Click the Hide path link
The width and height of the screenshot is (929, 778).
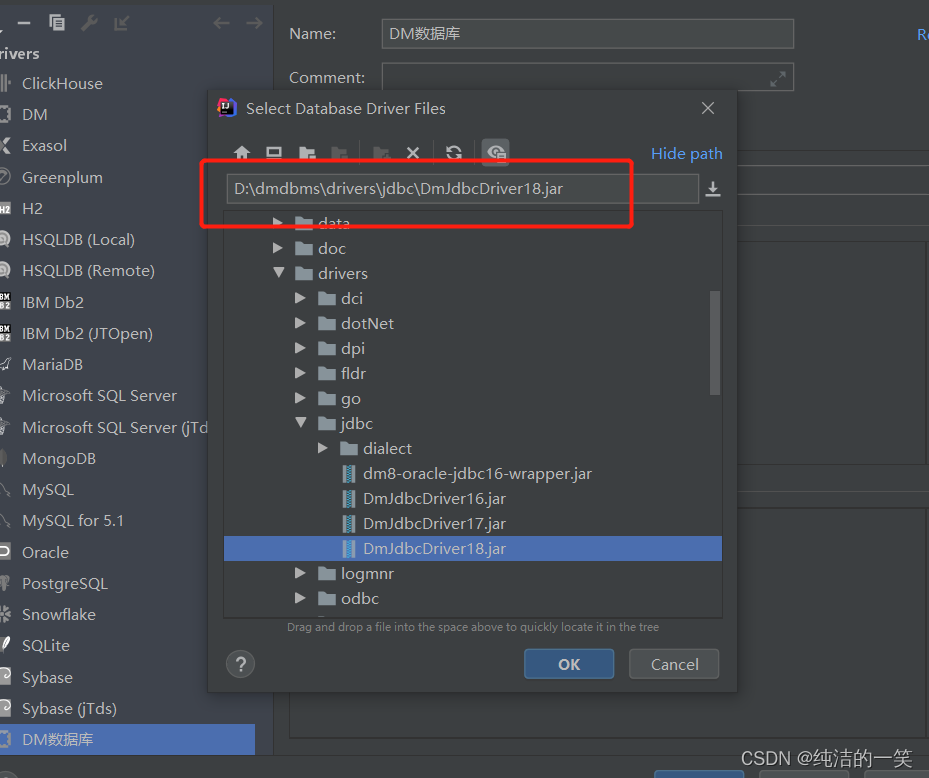[687, 153]
